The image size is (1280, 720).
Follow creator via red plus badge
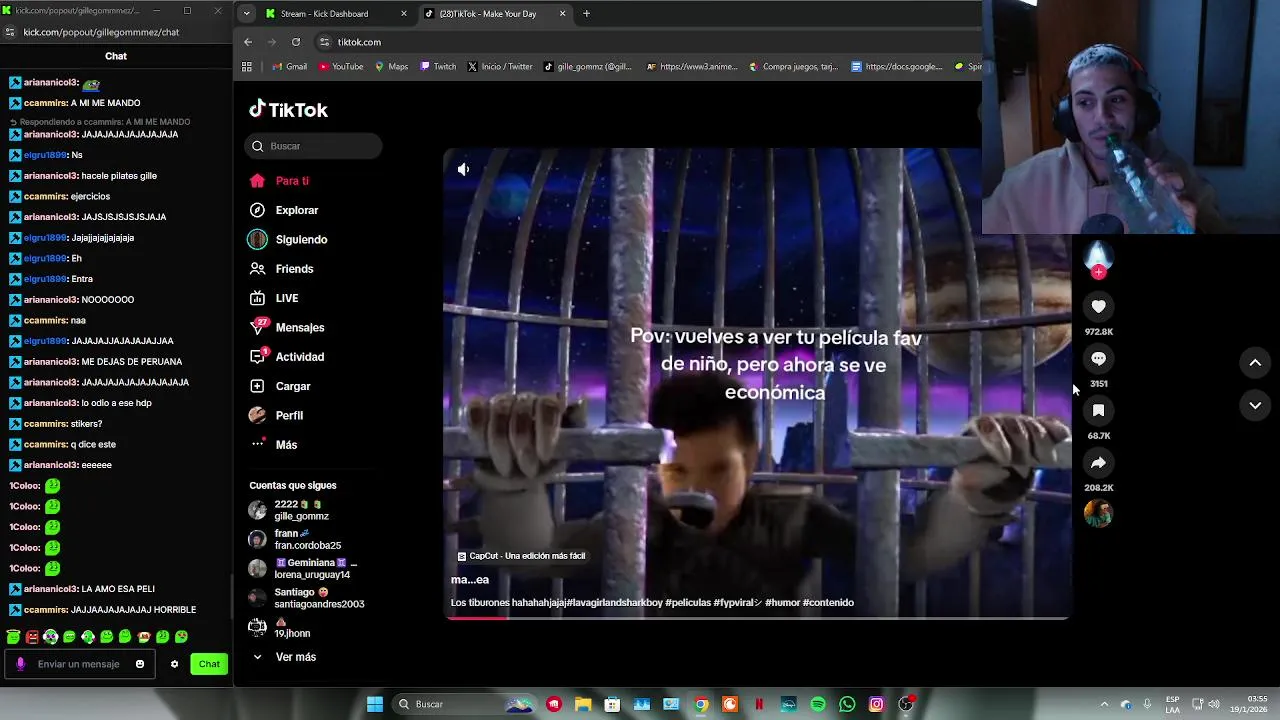pyautogui.click(x=1098, y=272)
